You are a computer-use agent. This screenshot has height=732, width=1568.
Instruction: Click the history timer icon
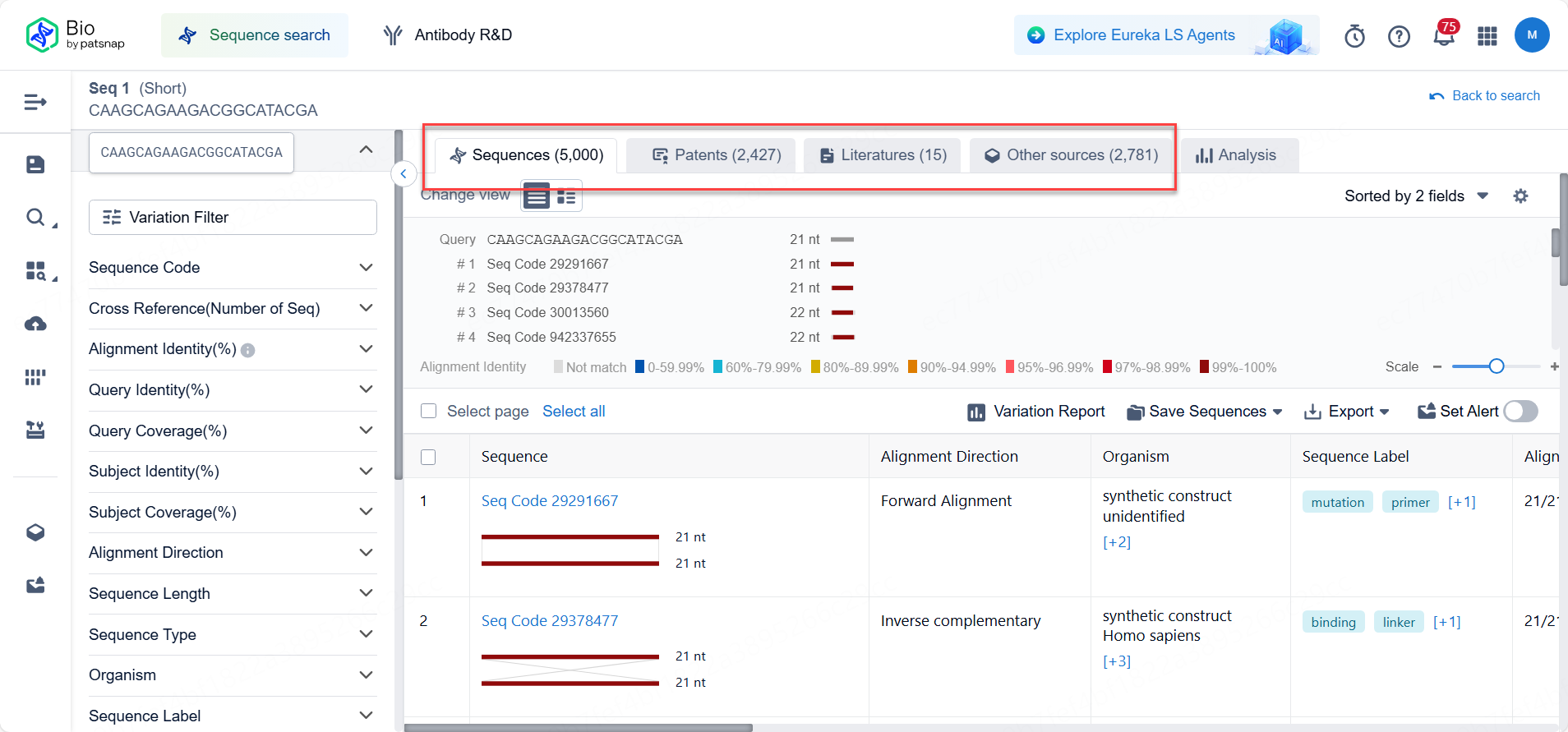tap(1354, 36)
